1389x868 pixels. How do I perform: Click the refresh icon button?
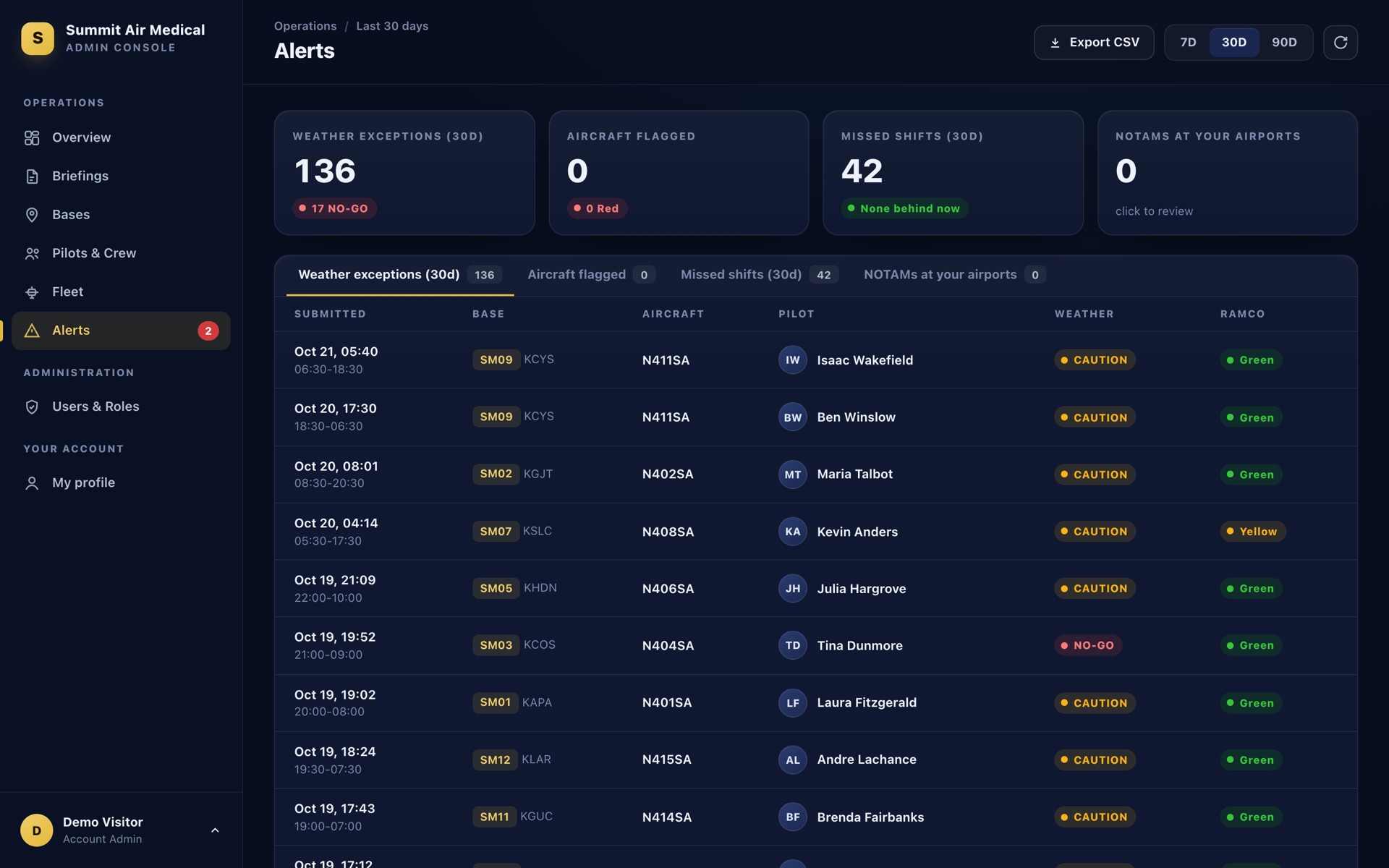[1340, 43]
